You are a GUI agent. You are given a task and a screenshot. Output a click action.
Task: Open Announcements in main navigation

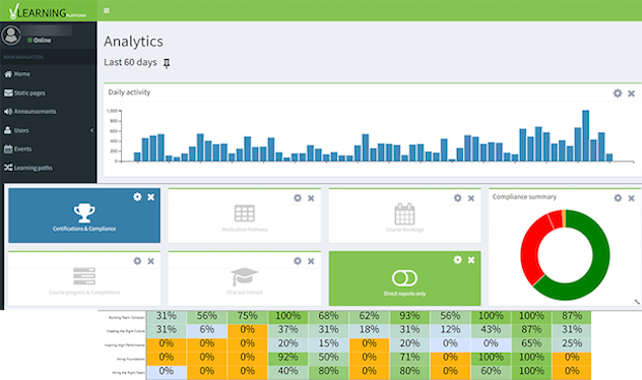pyautogui.click(x=30, y=111)
